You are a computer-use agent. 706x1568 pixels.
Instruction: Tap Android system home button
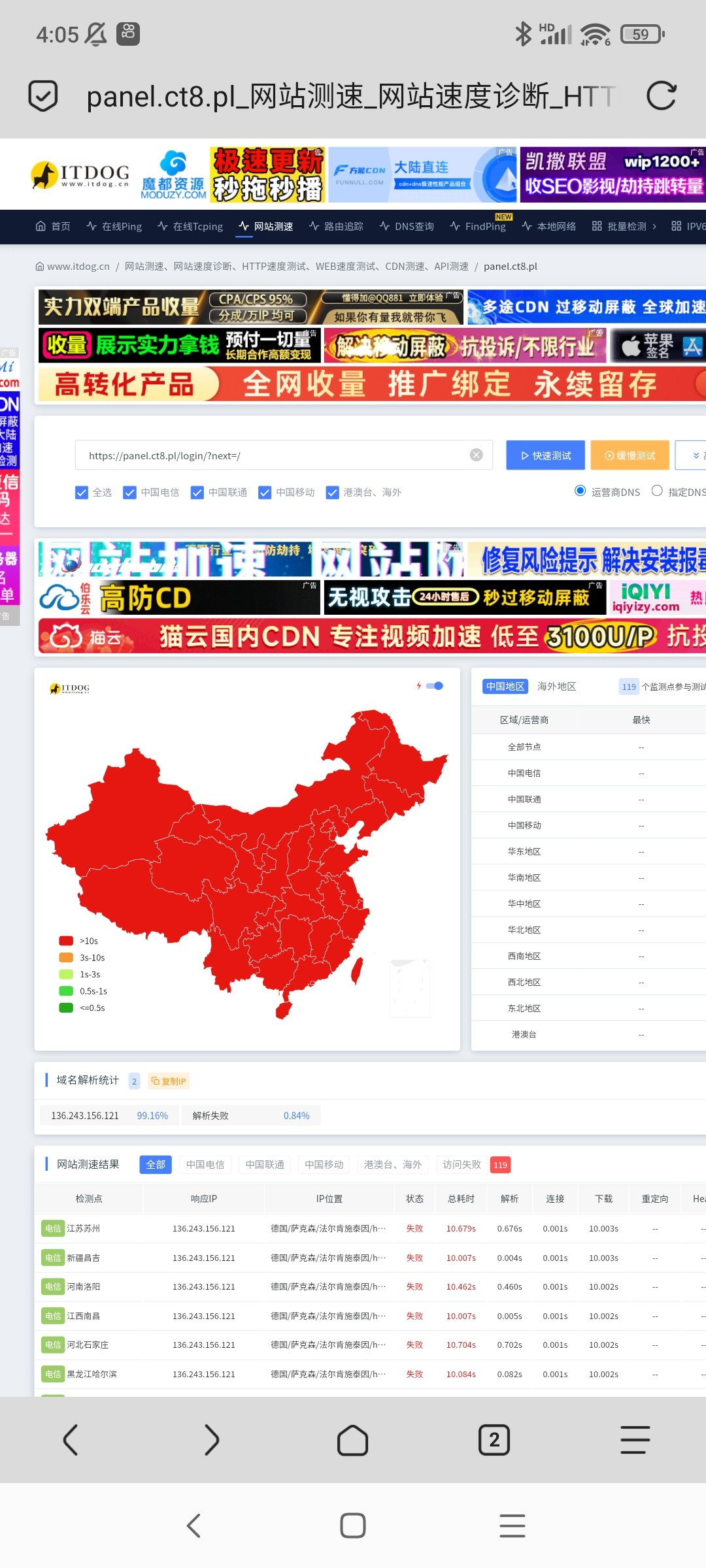click(353, 1526)
